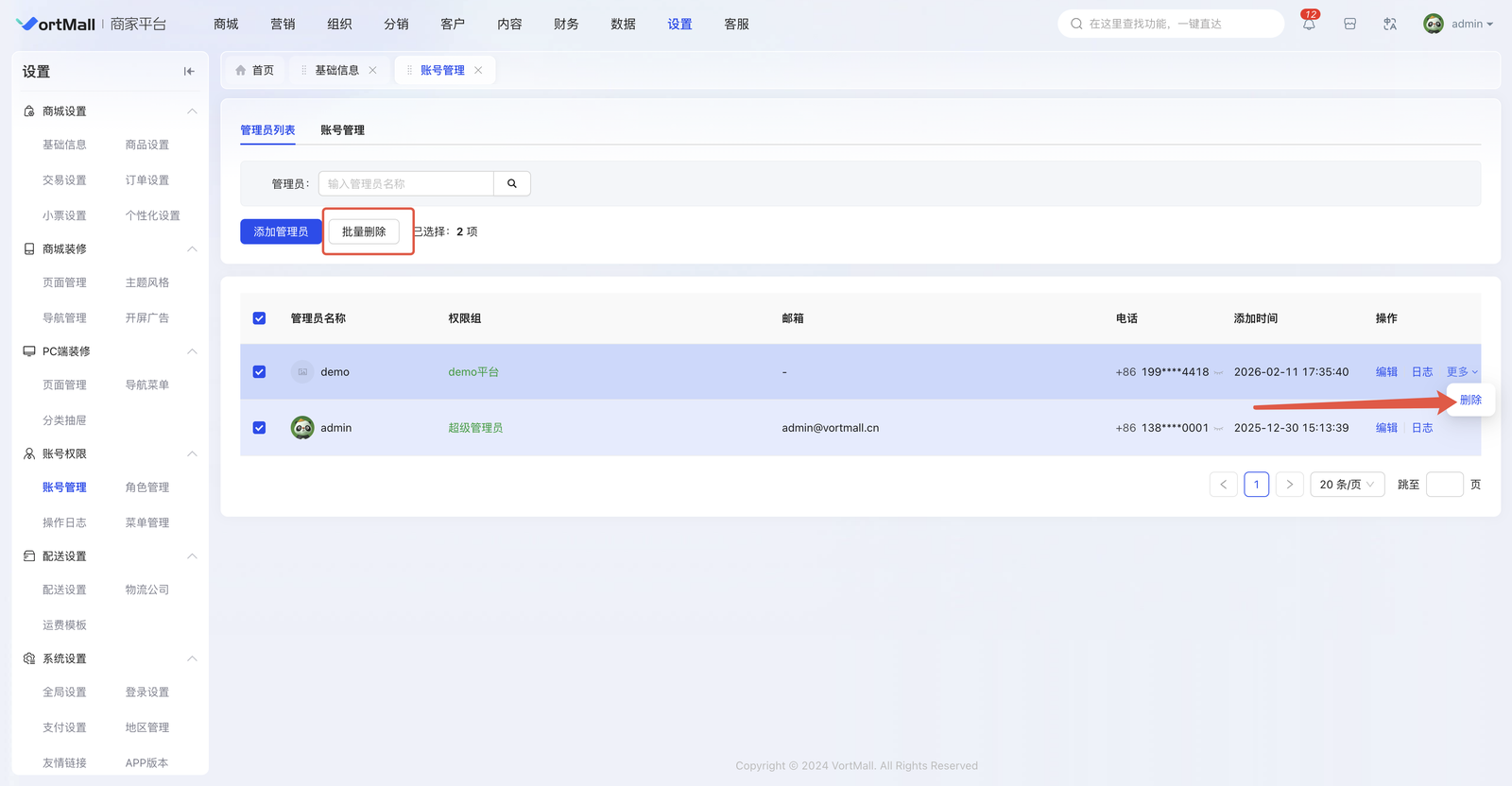Close the 账号管理 tab
Screen dimensions: 1512x786
[478, 71]
